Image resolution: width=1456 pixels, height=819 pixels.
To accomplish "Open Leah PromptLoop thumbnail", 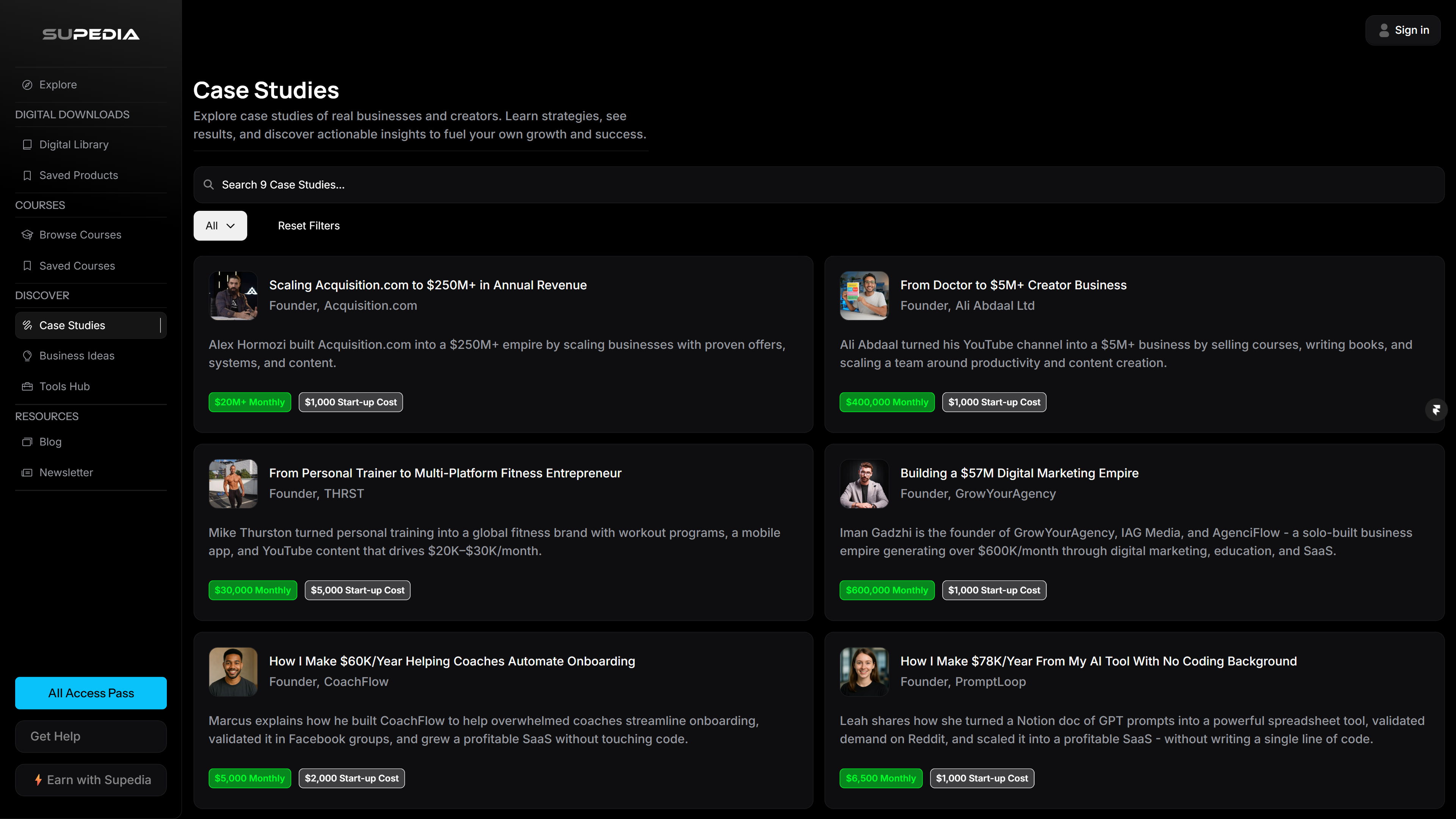I will tap(864, 672).
